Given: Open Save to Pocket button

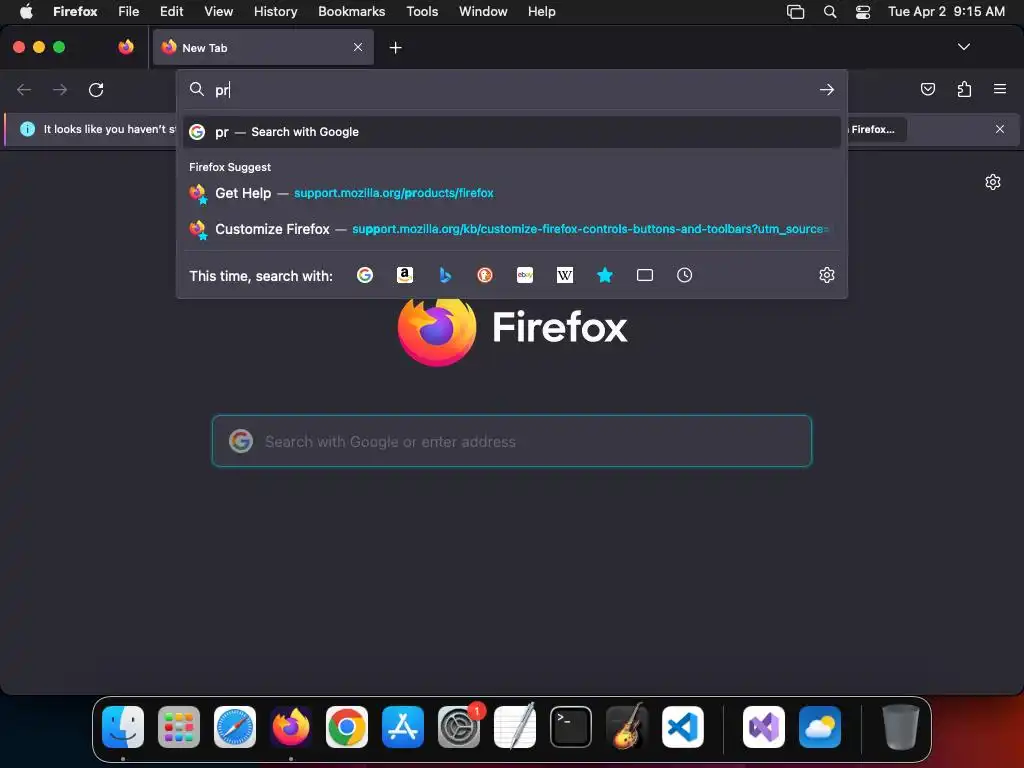Looking at the screenshot, I should (x=928, y=89).
